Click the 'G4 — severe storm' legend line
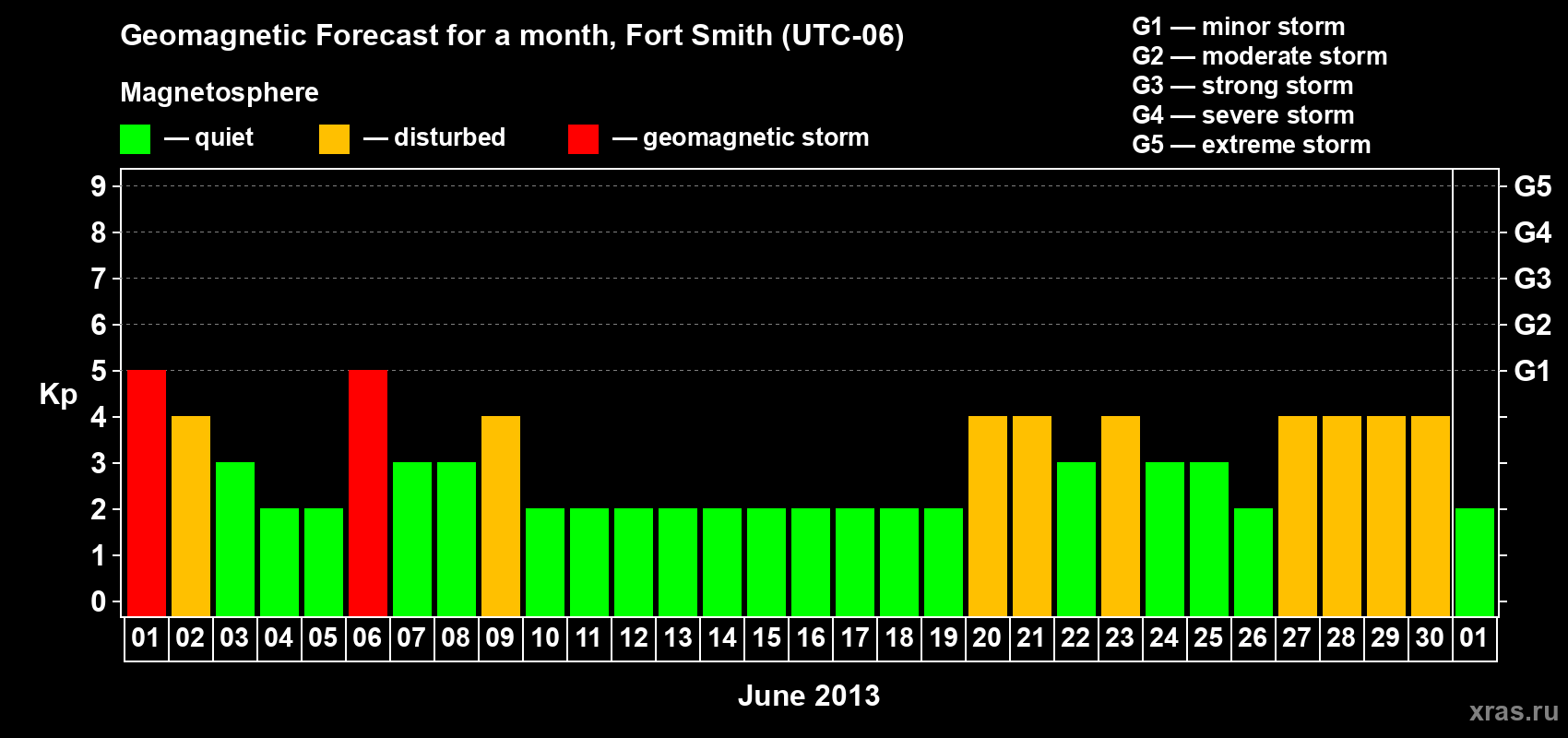 click(1243, 115)
